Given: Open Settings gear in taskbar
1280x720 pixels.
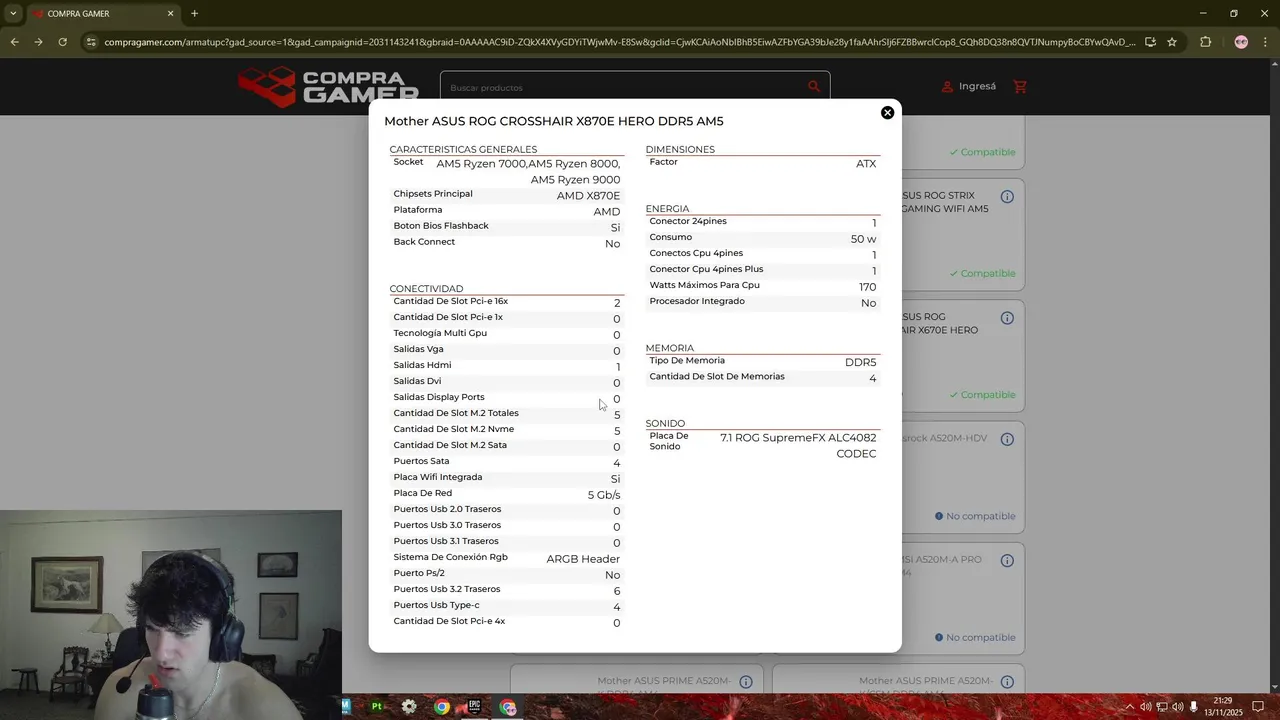Looking at the screenshot, I should click(x=409, y=707).
